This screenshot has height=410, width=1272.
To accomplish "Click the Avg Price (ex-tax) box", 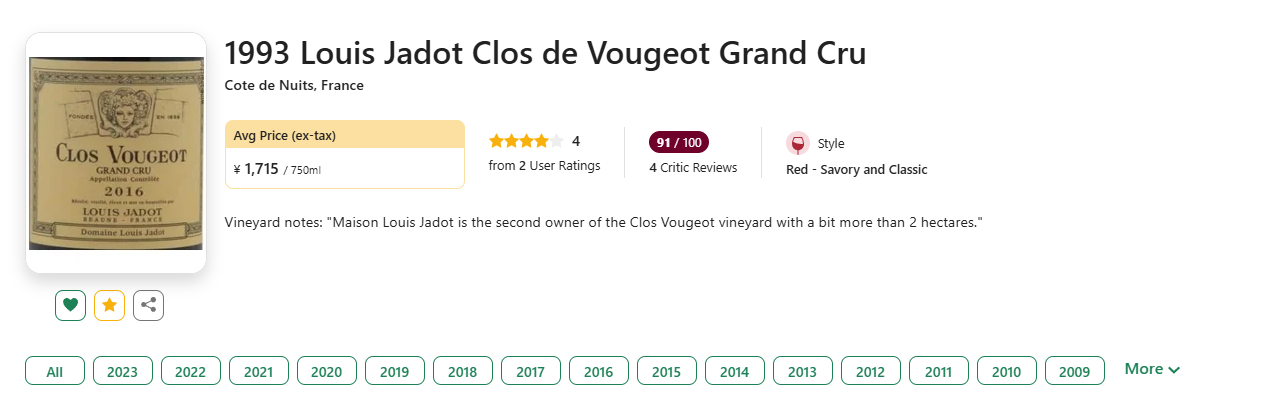I will point(345,154).
